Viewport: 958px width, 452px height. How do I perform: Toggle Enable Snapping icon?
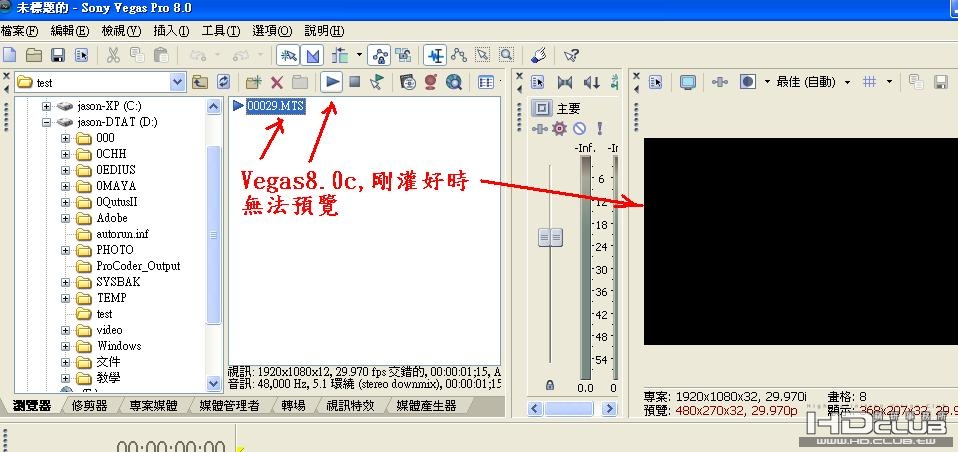coord(288,55)
